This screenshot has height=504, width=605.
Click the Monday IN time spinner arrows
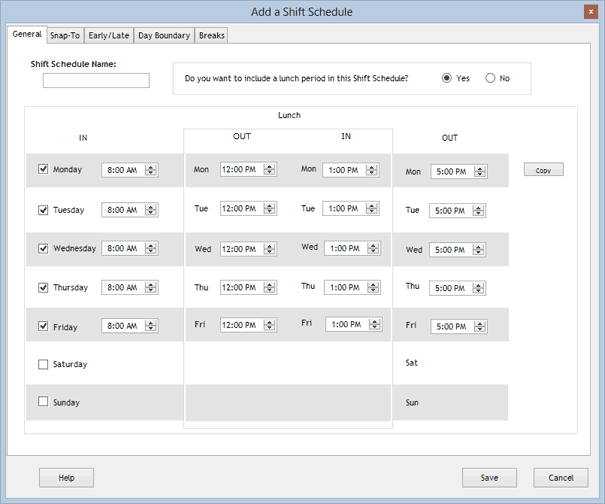click(x=150, y=170)
